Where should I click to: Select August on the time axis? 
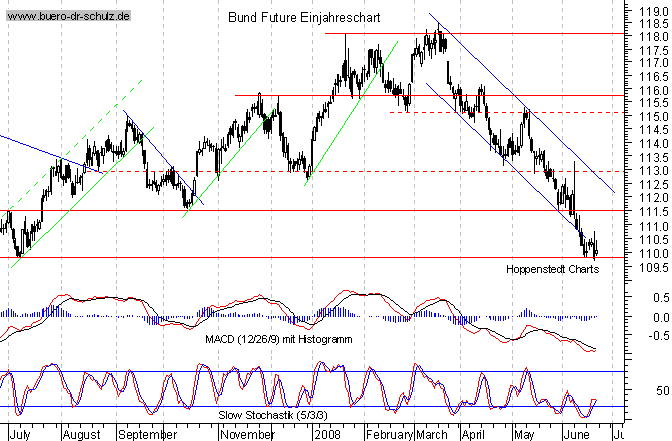click(82, 435)
